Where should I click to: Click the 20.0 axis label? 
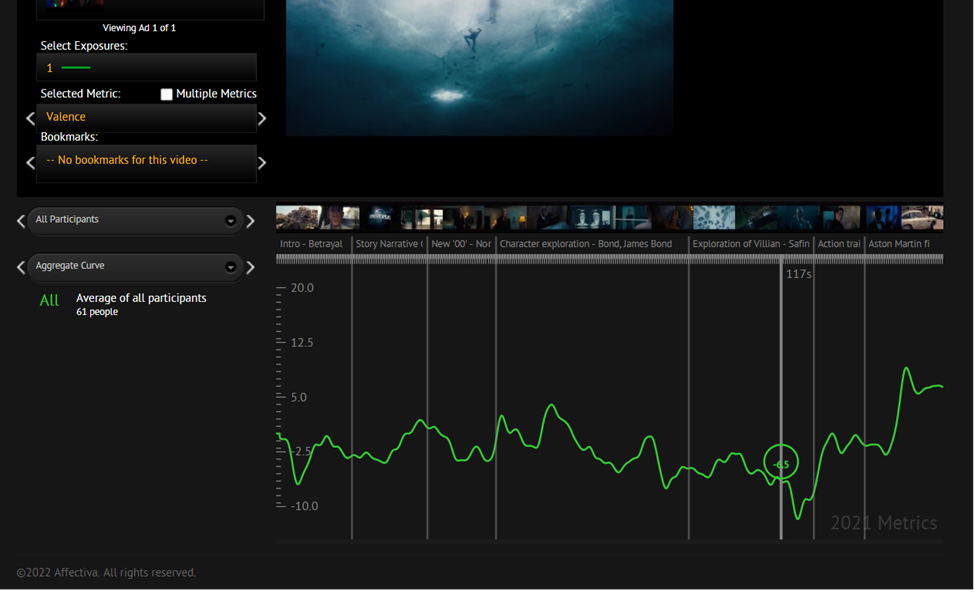pos(302,288)
